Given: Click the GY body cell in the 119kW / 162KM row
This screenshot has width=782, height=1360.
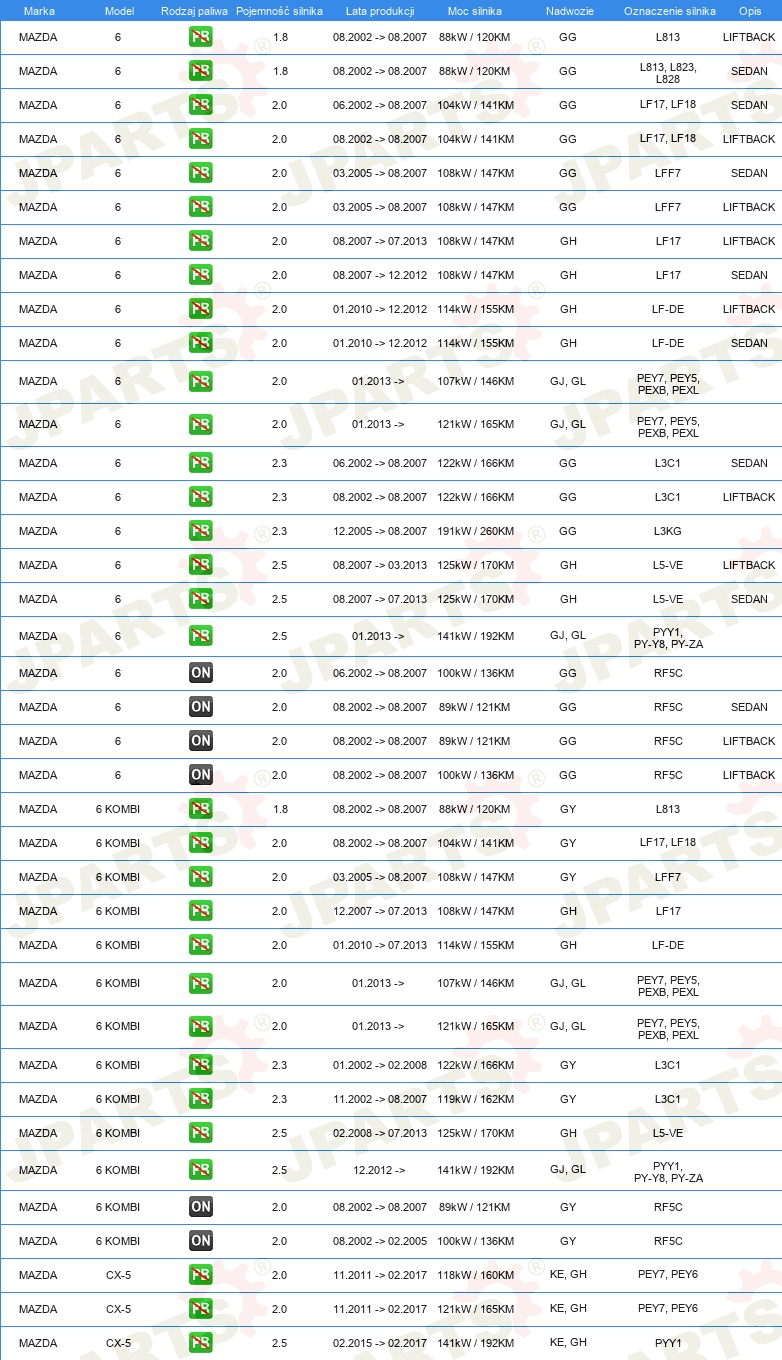Looking at the screenshot, I should tap(568, 1099).
